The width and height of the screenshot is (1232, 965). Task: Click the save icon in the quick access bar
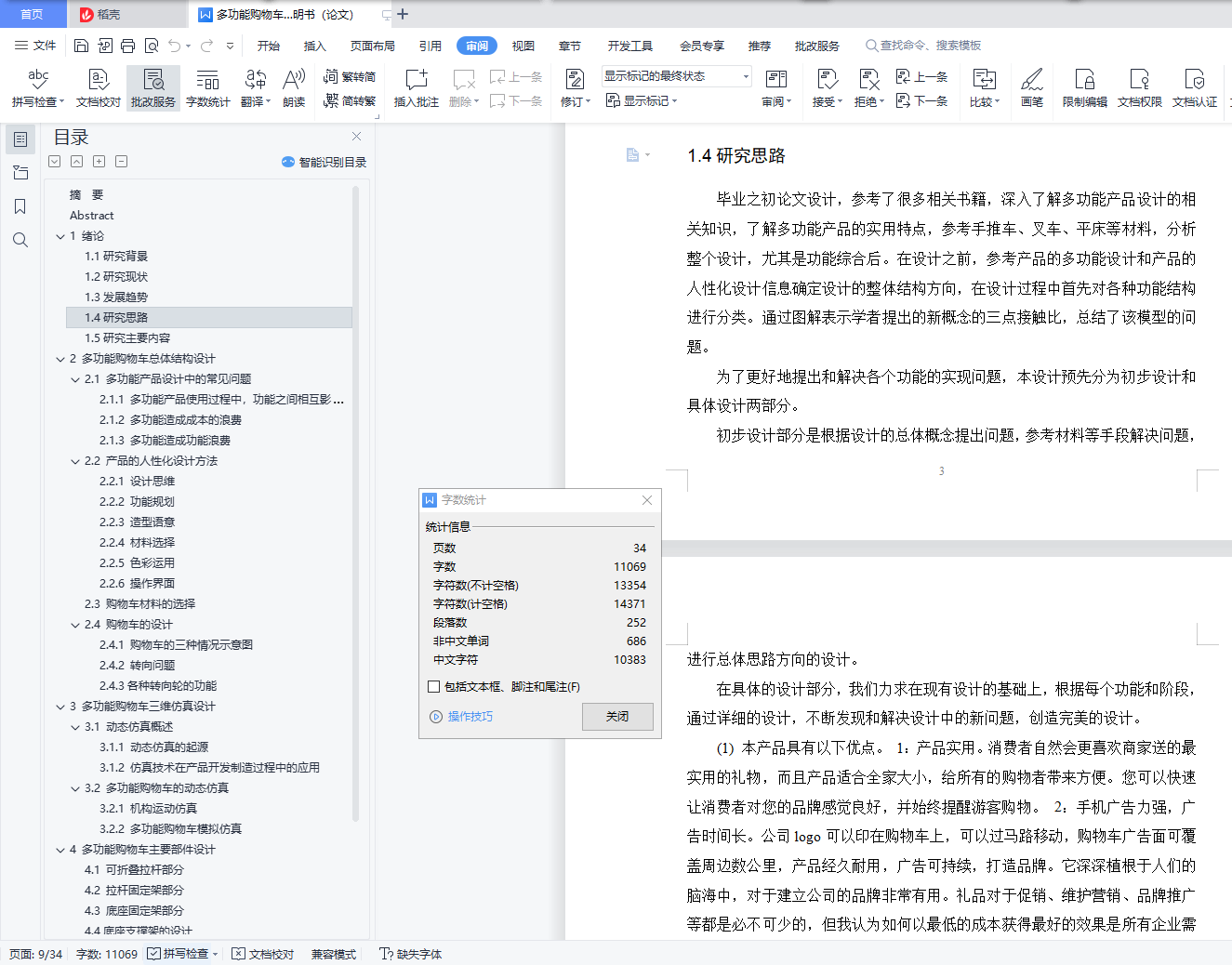coord(81,46)
